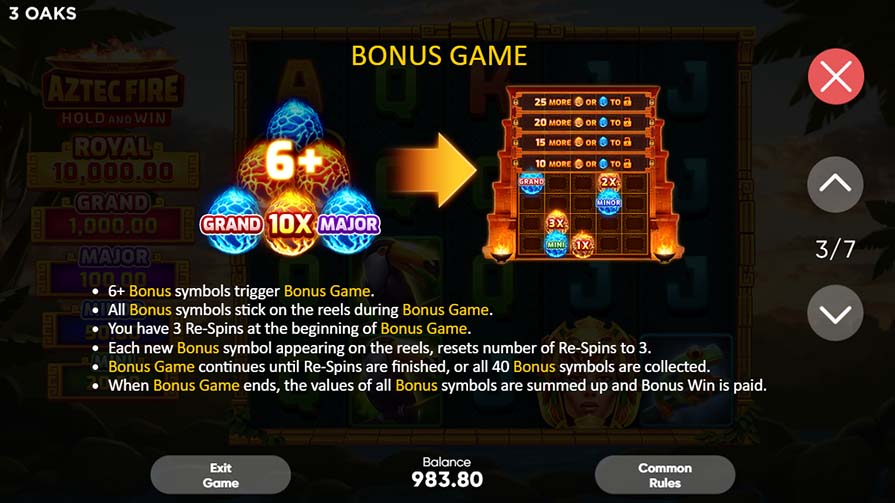
Task: Click the large orange arrow graphic
Action: (434, 170)
